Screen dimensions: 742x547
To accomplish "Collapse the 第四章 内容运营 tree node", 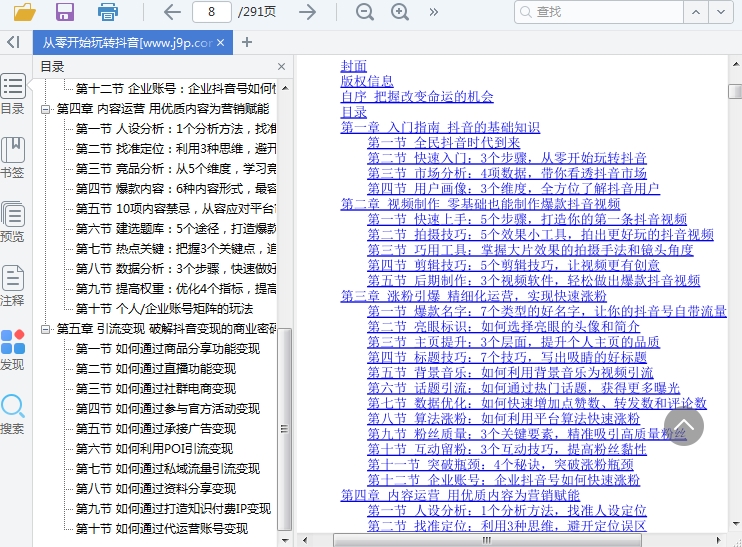I will click(x=45, y=109).
